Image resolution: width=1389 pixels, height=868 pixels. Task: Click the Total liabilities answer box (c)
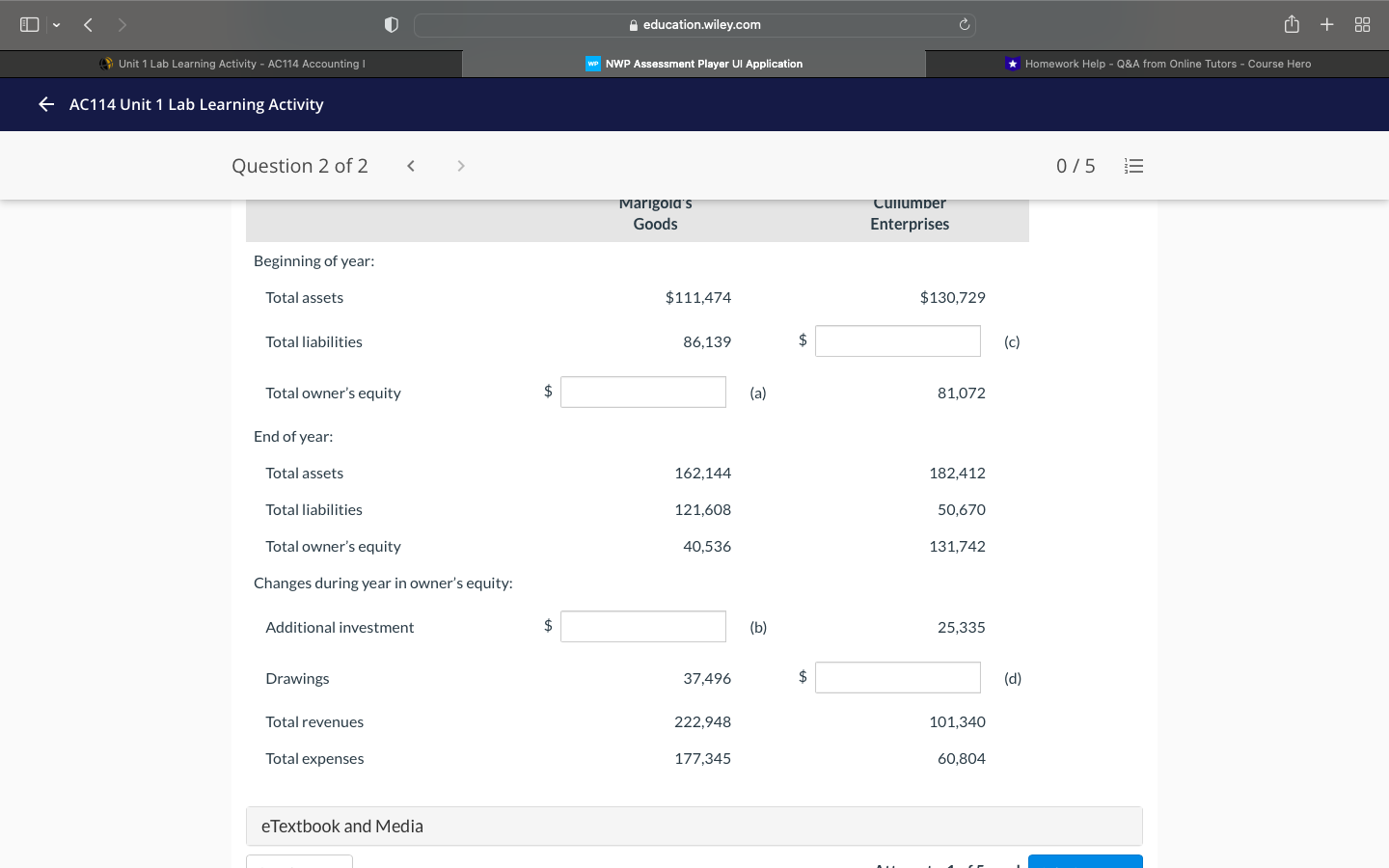tap(897, 340)
